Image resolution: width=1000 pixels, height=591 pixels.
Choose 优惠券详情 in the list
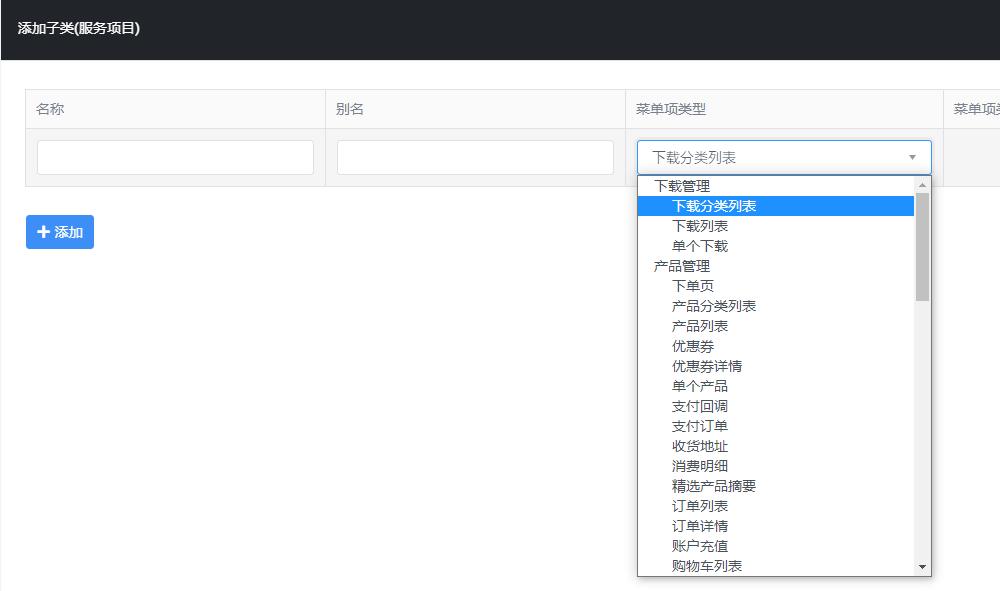pos(707,366)
